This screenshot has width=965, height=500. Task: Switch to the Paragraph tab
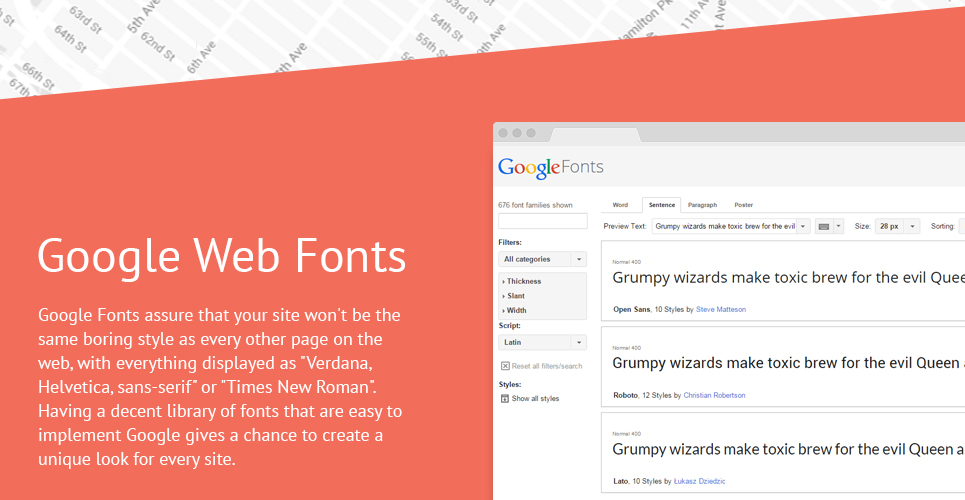[702, 205]
